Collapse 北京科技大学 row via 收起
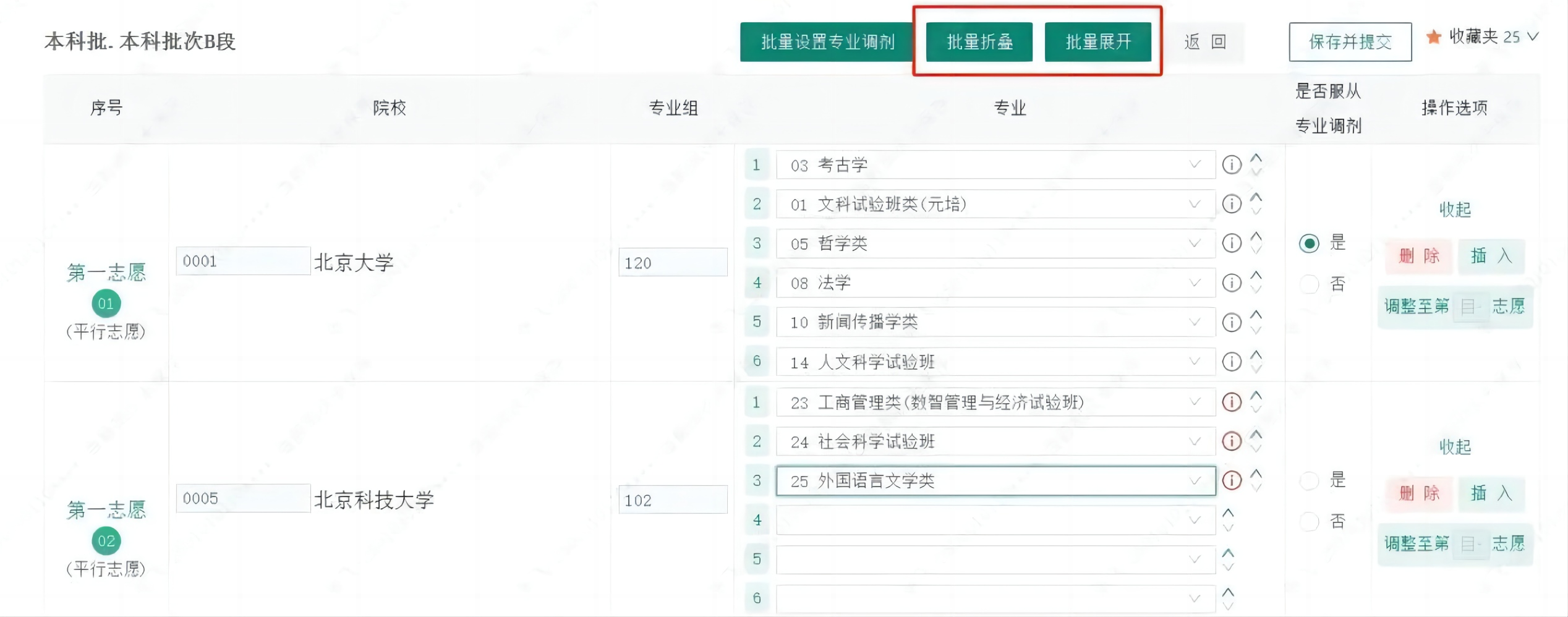 [1455, 447]
